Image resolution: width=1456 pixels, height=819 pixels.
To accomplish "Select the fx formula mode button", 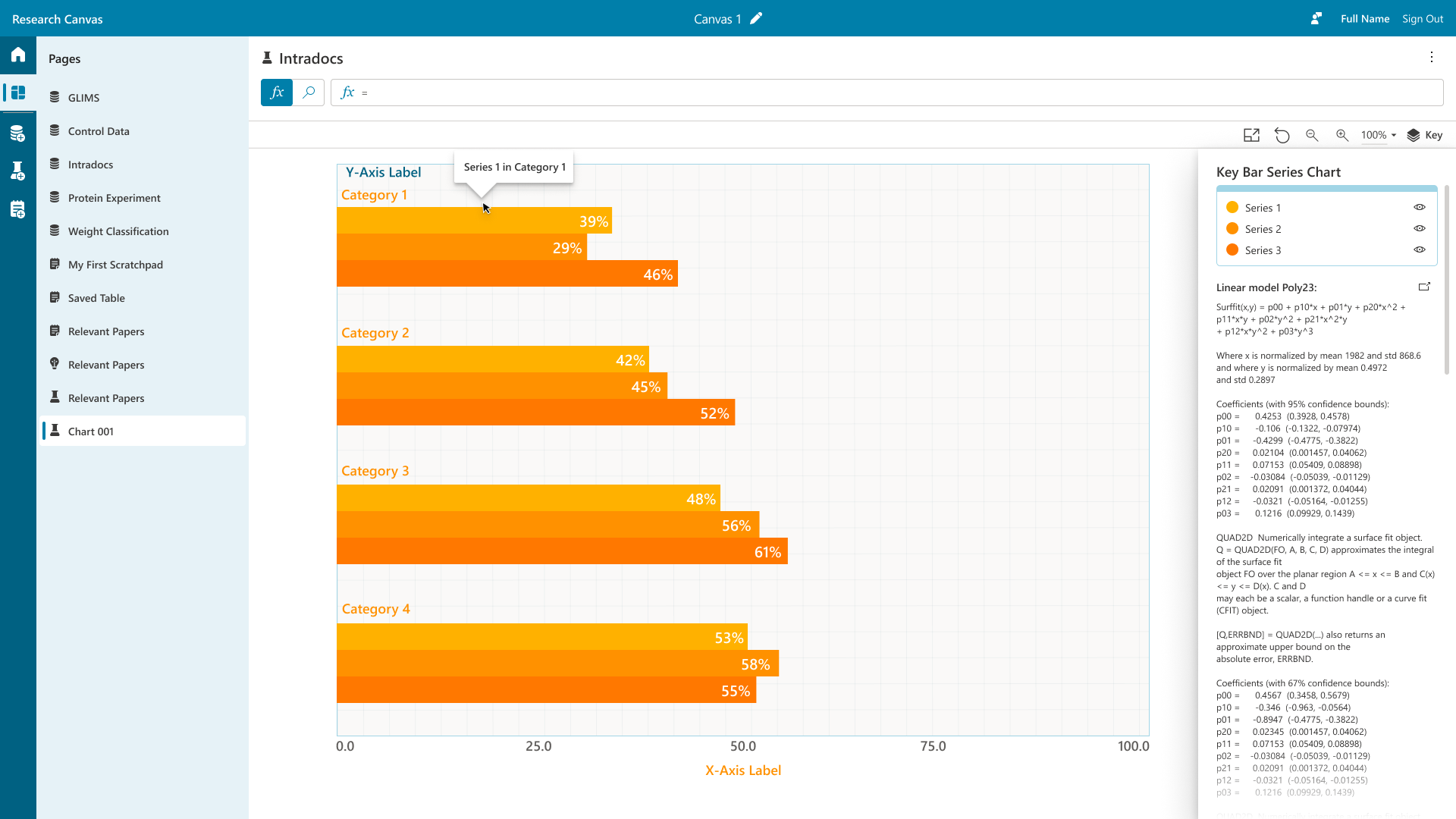I will 277,93.
